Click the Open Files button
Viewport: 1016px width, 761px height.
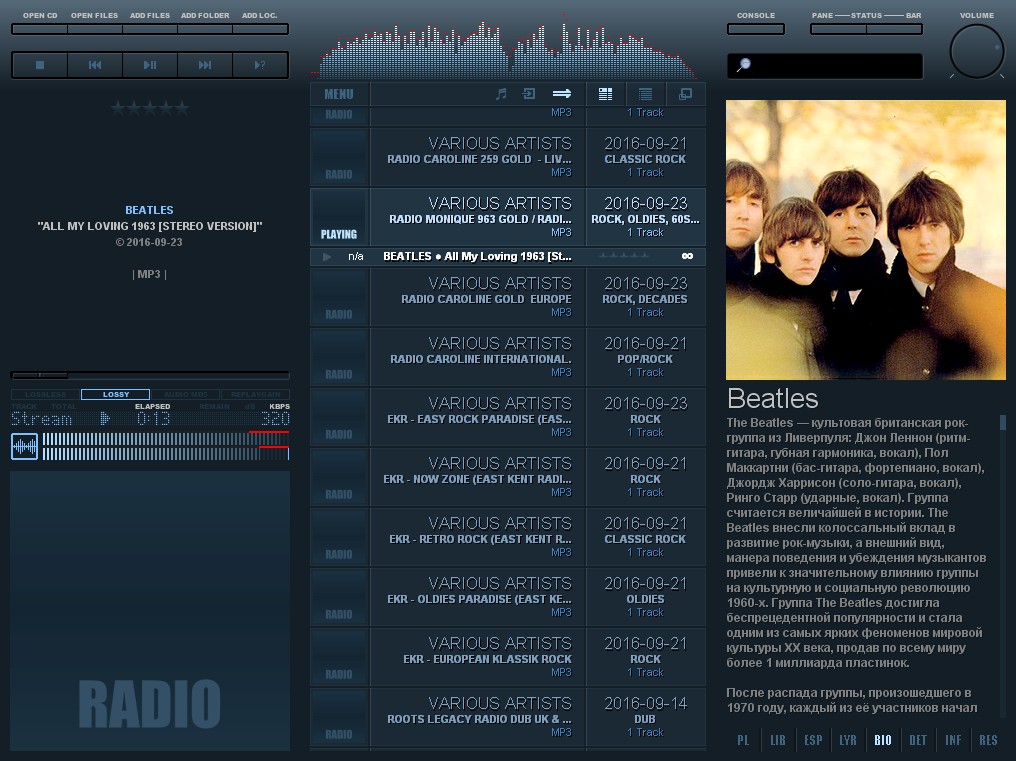95,29
